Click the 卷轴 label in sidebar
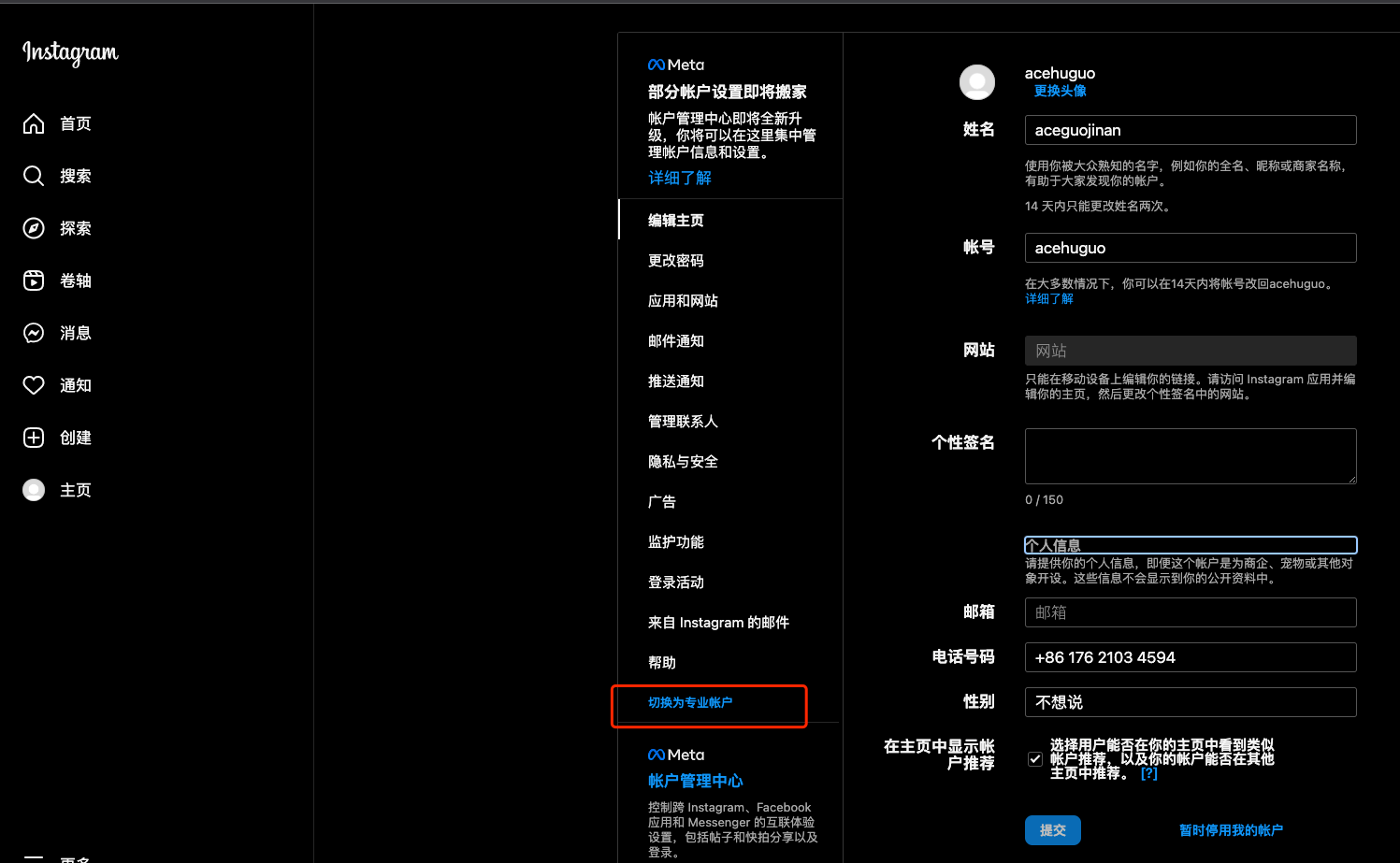 pos(76,280)
